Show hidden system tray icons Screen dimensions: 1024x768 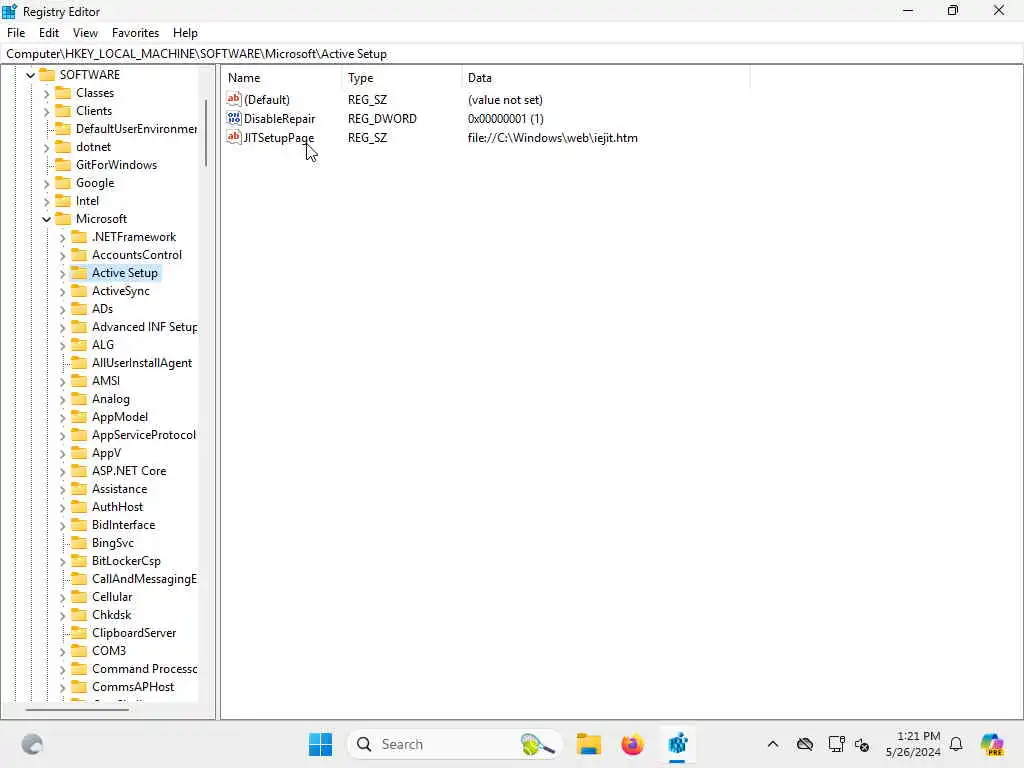[773, 744]
